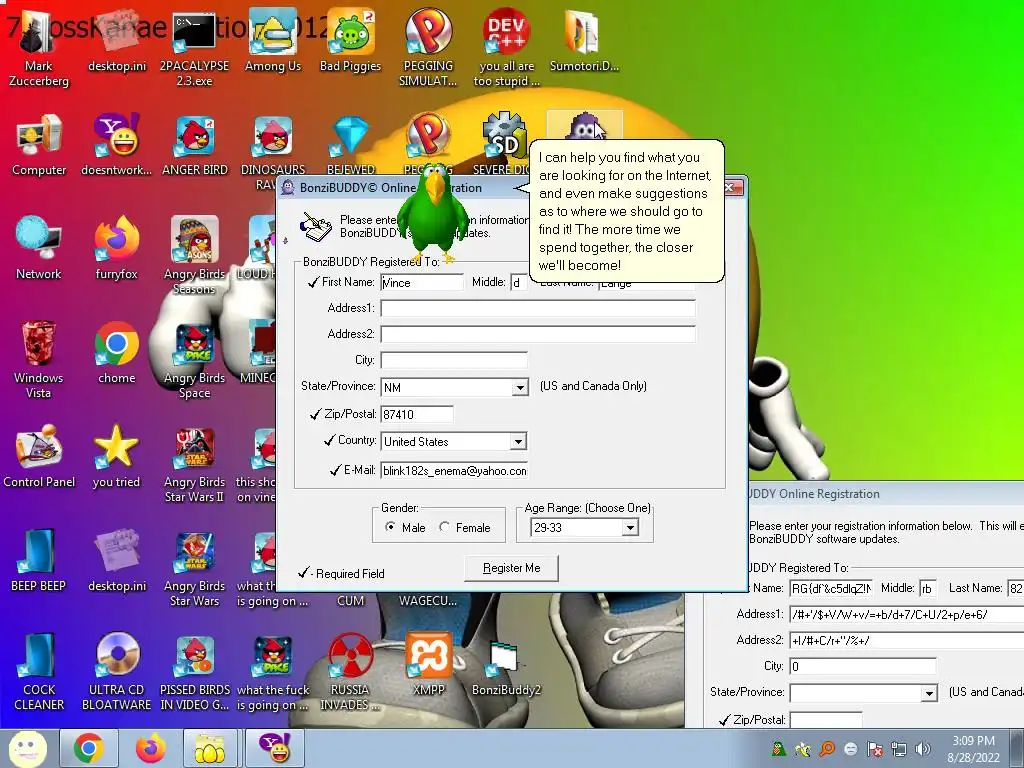This screenshot has height=768, width=1024.
Task: Click the Zip/Postal field with 87410
Action: point(417,414)
